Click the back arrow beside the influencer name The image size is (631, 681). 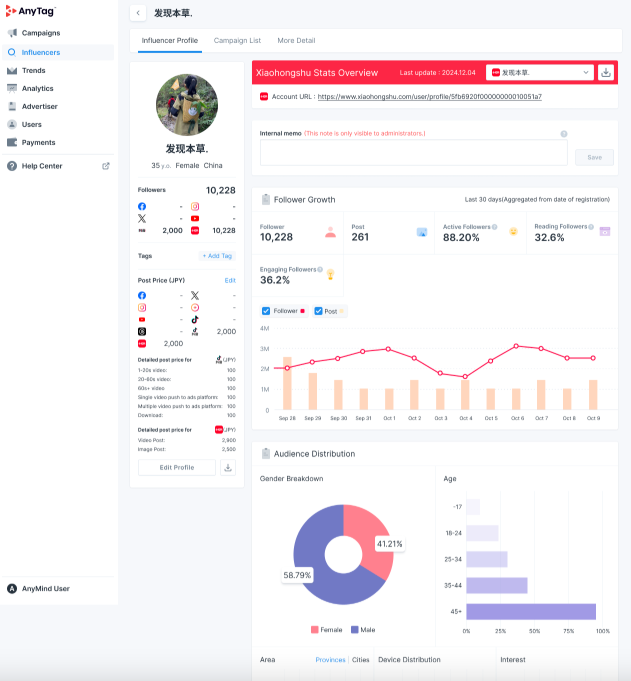pos(138,13)
